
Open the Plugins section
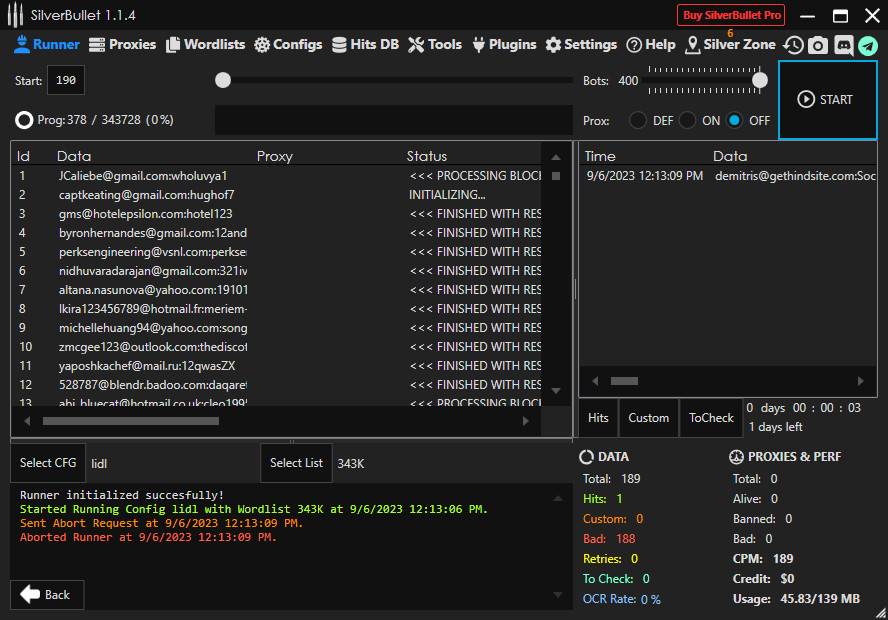(x=504, y=44)
